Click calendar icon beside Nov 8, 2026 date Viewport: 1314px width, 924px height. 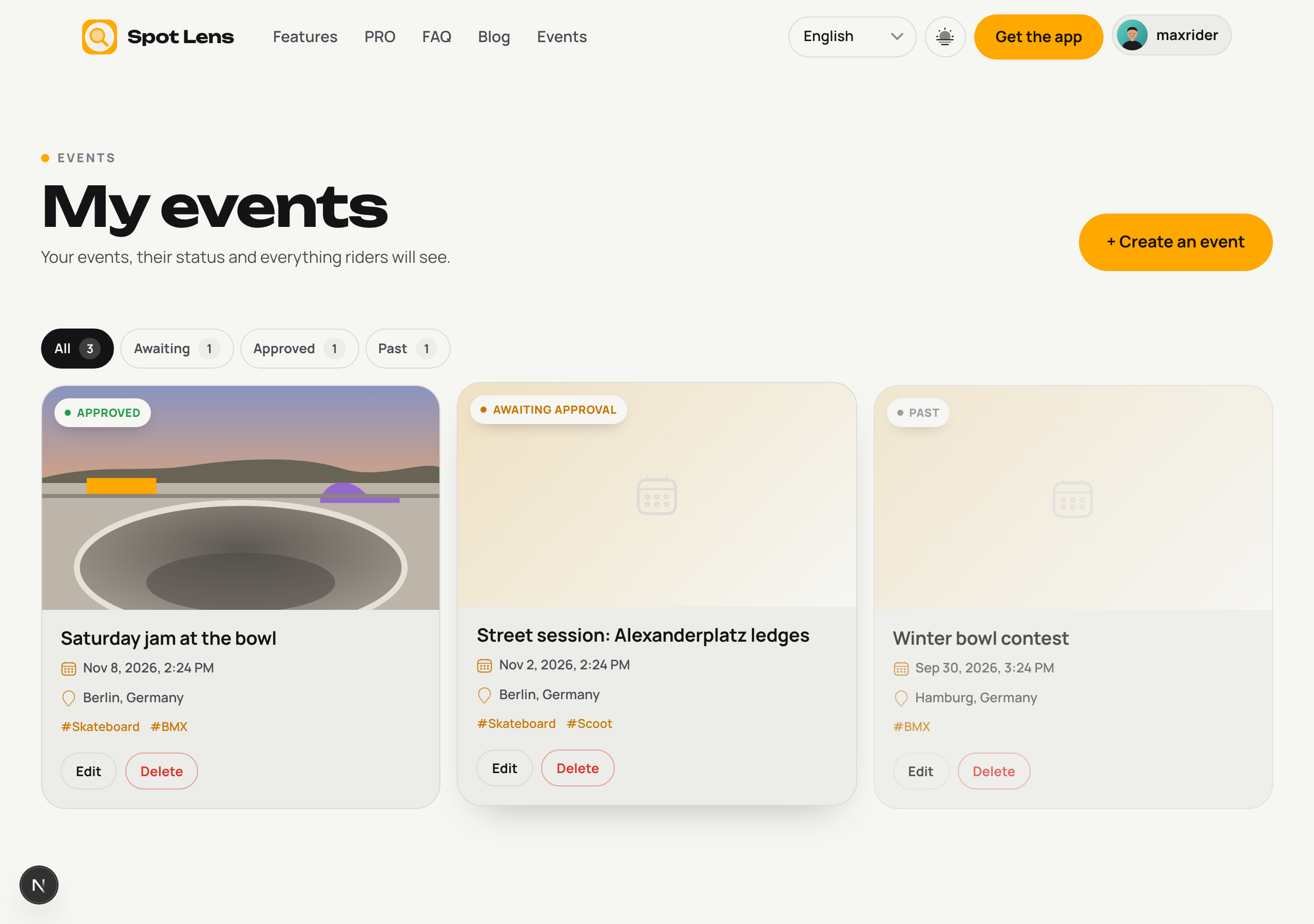(x=69, y=668)
